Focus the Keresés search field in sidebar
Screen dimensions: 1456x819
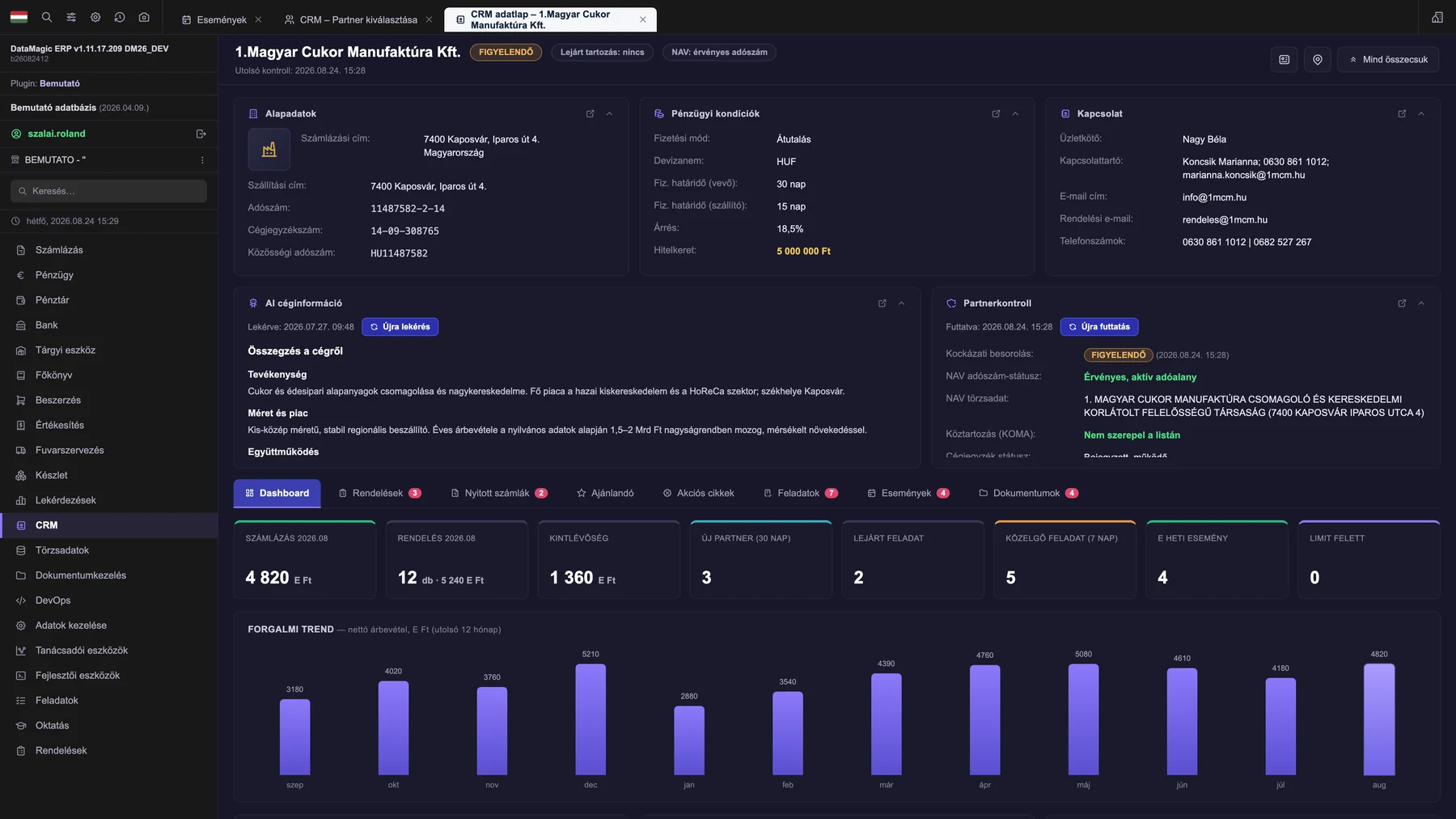108,191
